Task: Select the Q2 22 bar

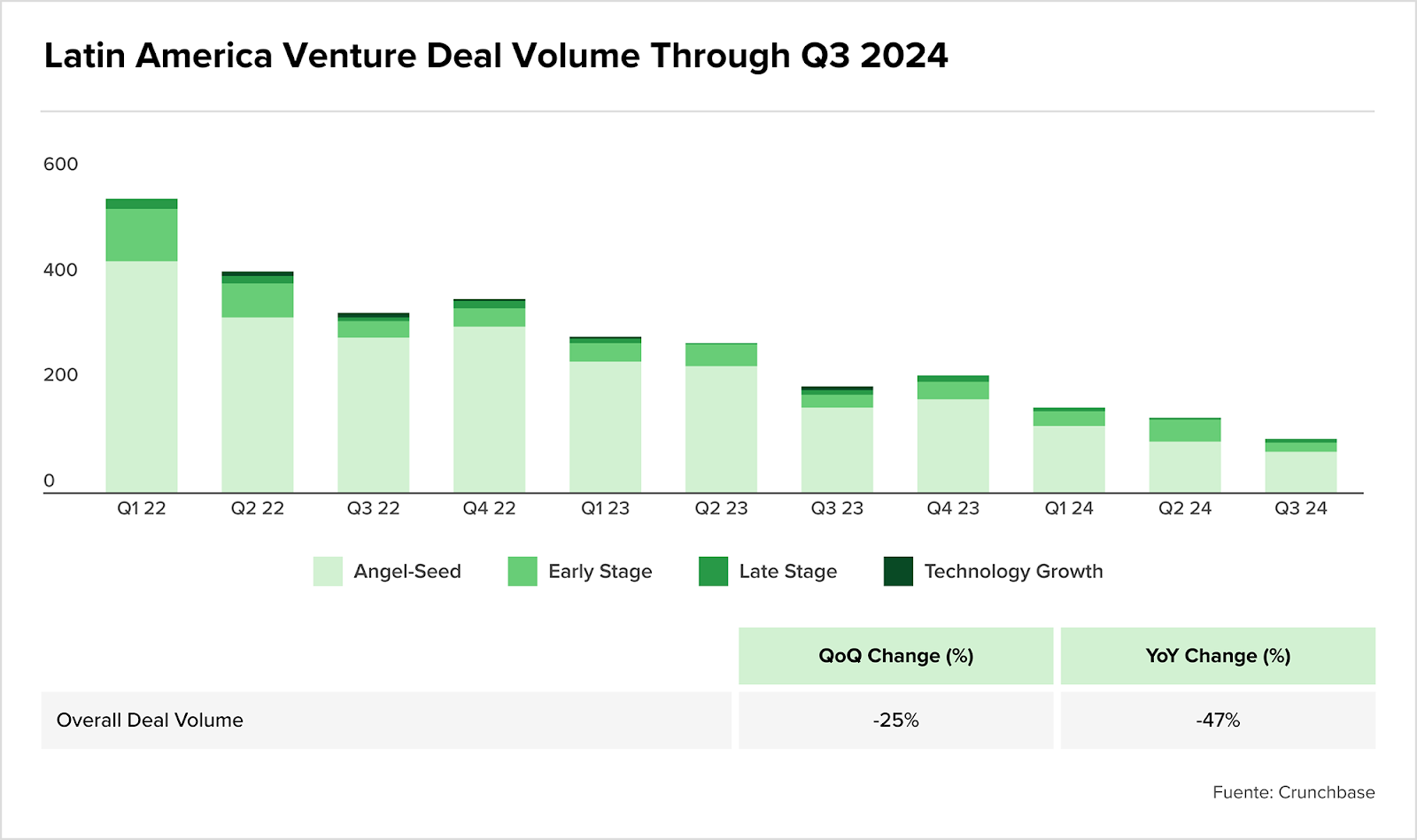Action: [x=258, y=389]
